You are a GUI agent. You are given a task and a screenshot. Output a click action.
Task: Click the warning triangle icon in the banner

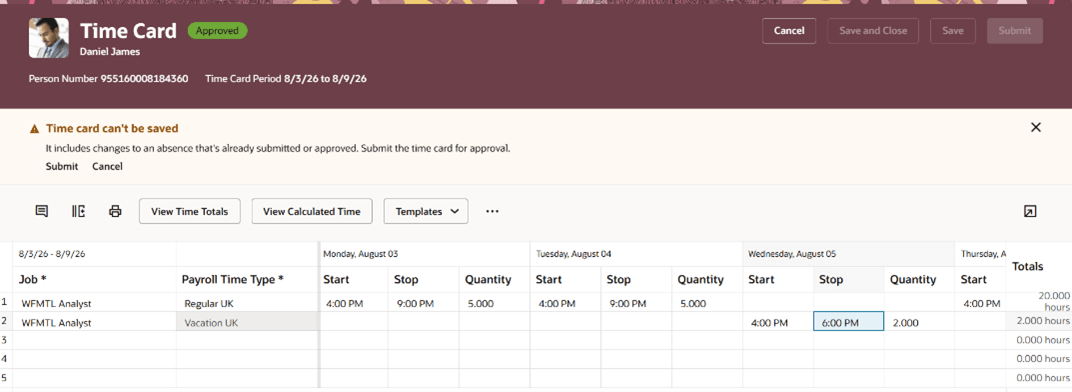click(x=34, y=129)
